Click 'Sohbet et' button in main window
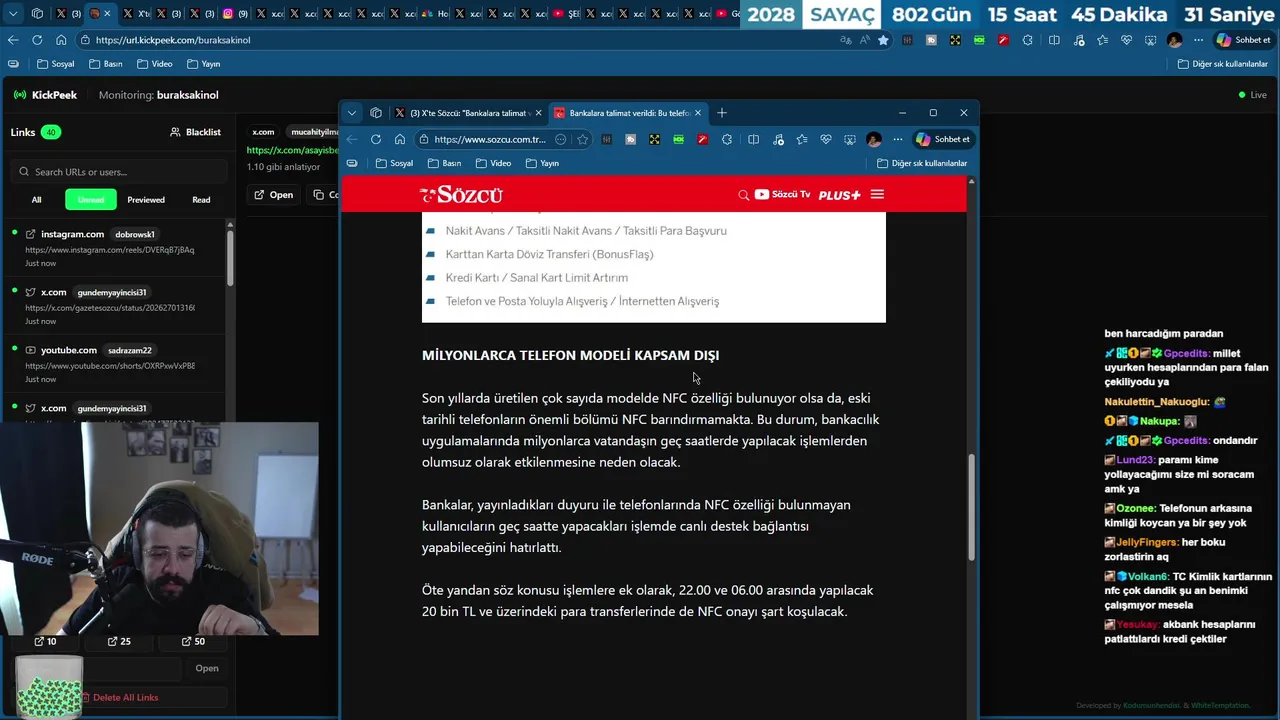Screen dimensions: 1280x720 [x=1243, y=40]
